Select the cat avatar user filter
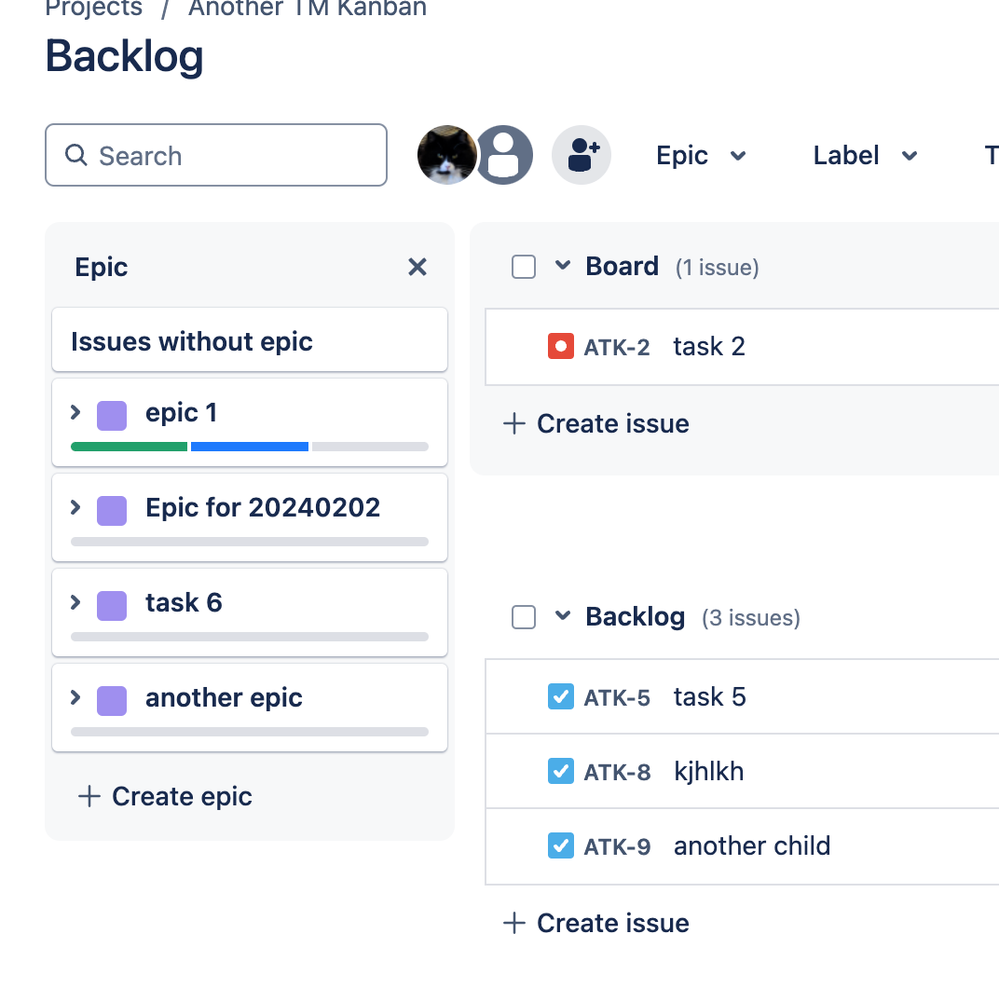 (447, 155)
